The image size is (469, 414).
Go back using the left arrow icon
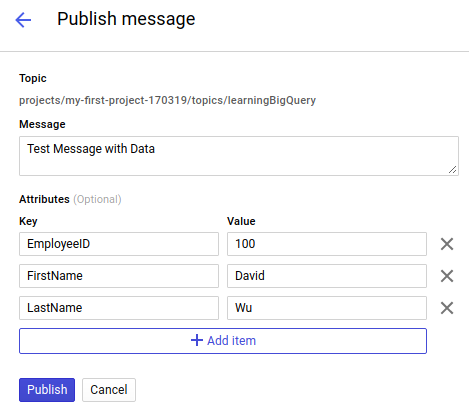(x=23, y=20)
